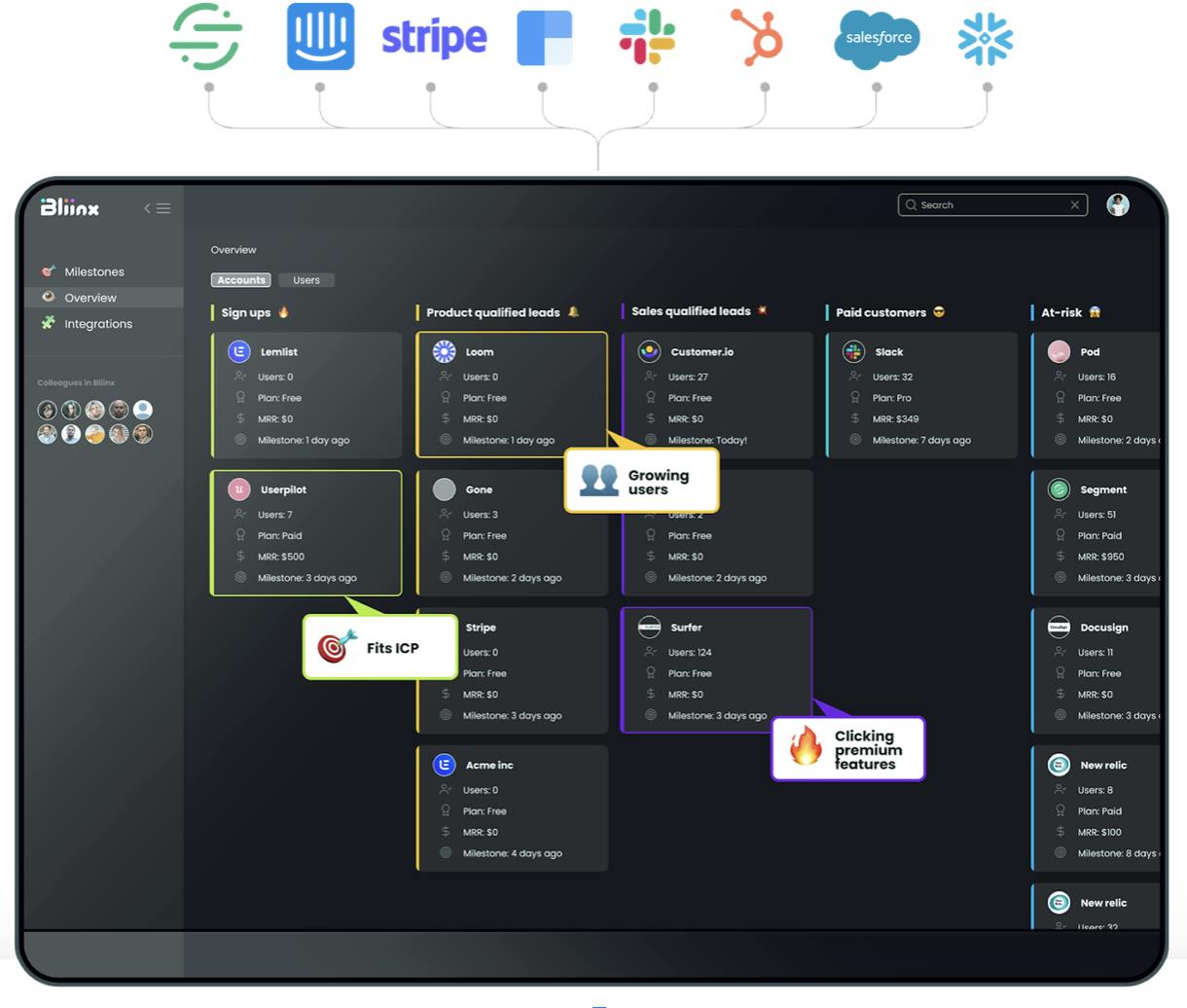Click the Fits ICP tooltip
Screen dimensions: 1187x1008
[x=380, y=647]
